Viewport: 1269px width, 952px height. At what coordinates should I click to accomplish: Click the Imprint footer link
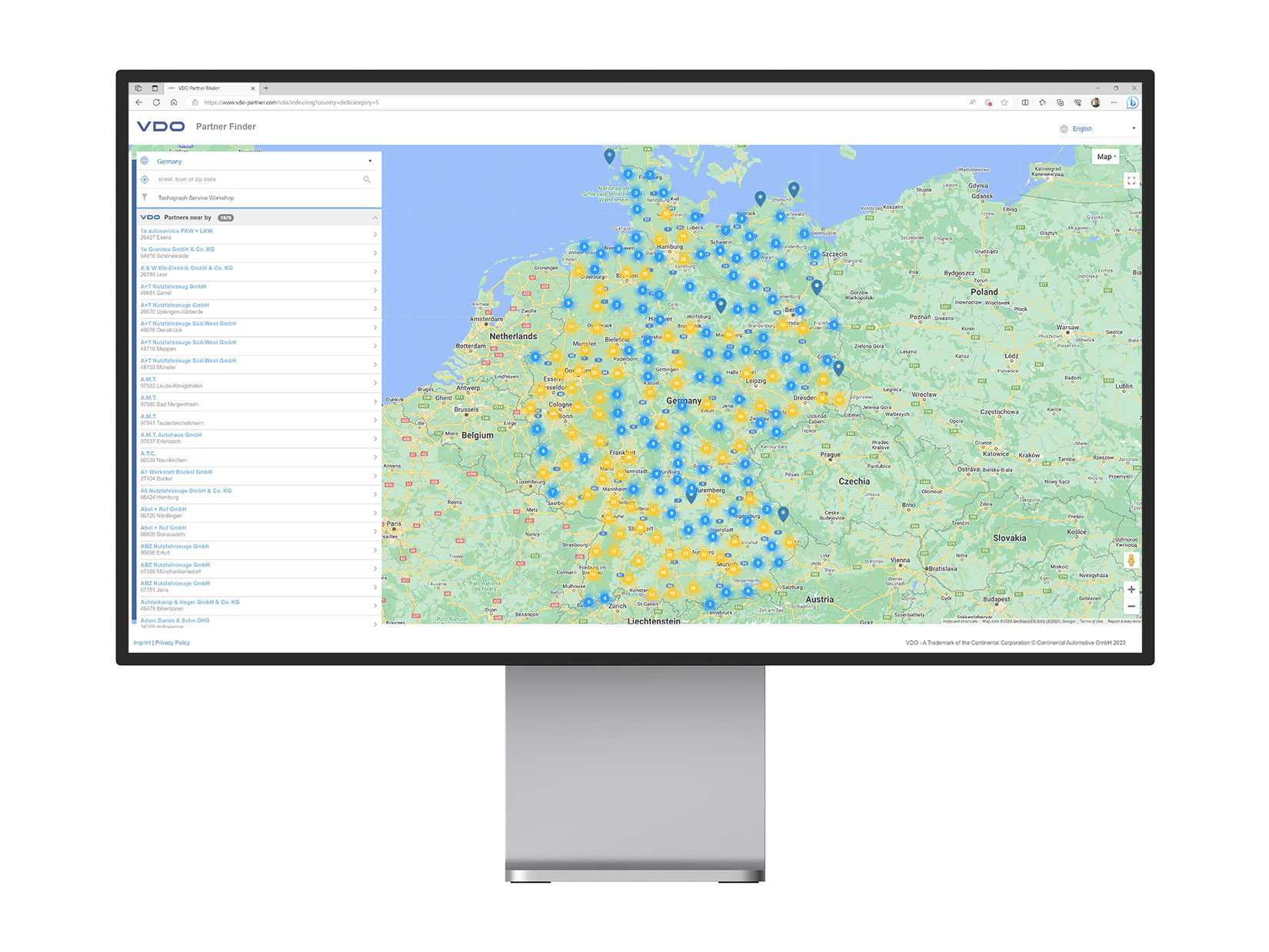(142, 643)
